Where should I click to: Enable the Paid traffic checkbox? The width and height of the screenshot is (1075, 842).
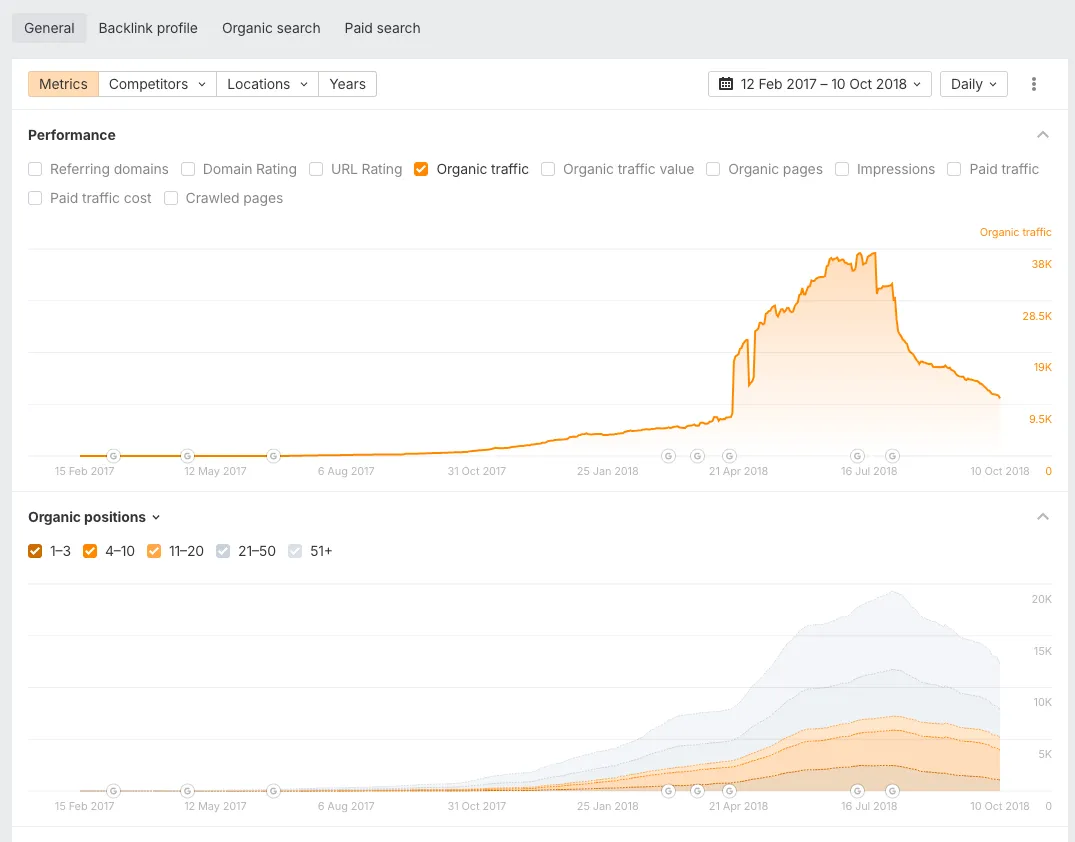click(x=954, y=169)
